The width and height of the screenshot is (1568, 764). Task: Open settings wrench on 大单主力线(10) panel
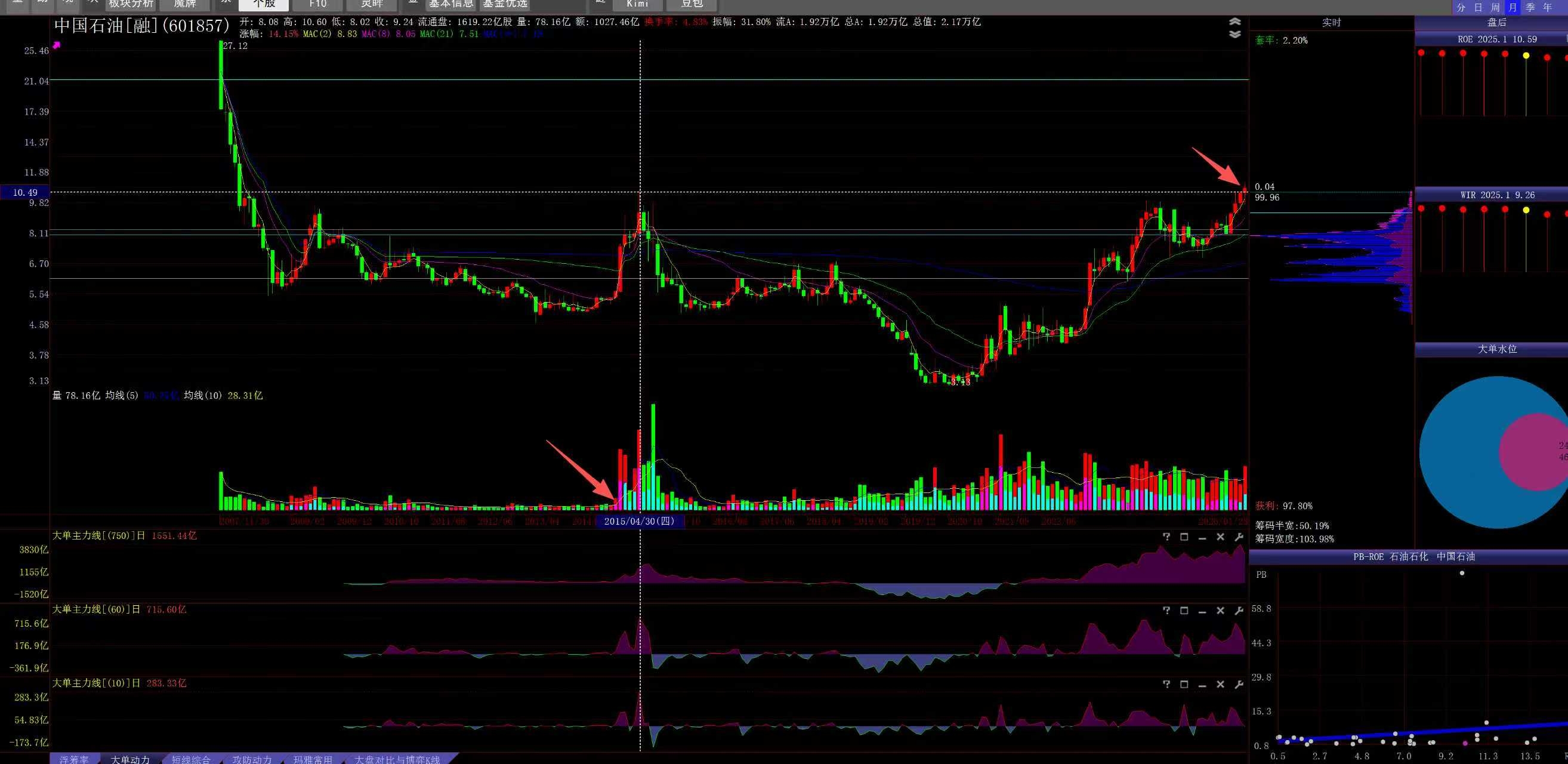pos(1238,684)
